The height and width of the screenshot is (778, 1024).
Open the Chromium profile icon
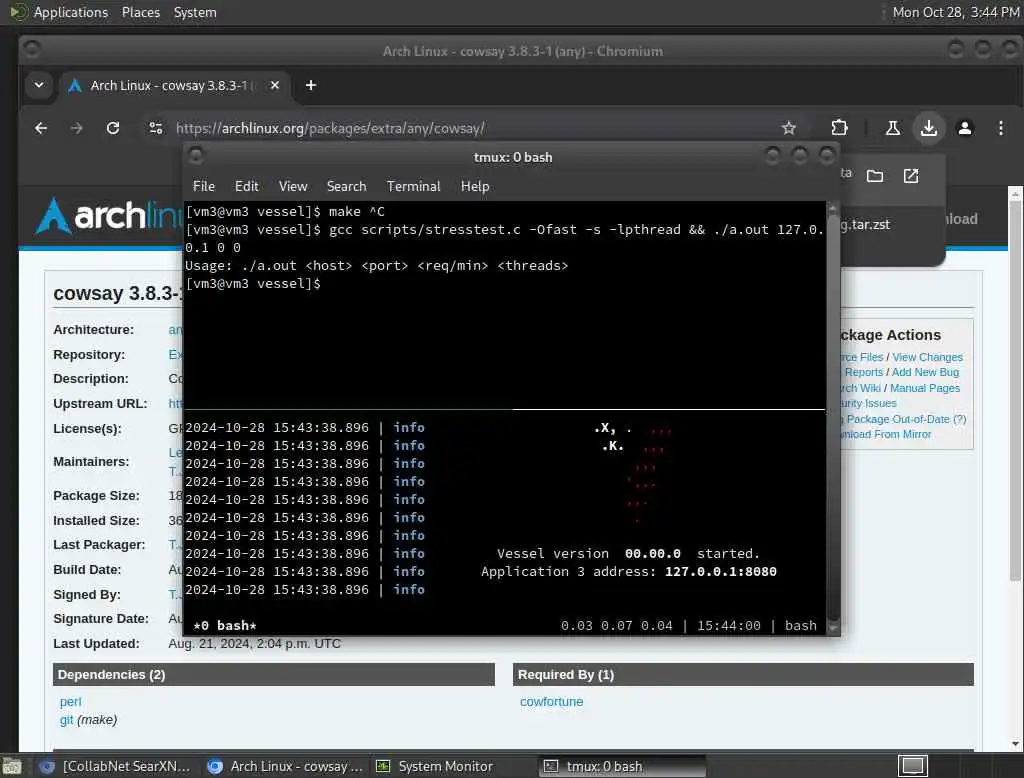[964, 128]
